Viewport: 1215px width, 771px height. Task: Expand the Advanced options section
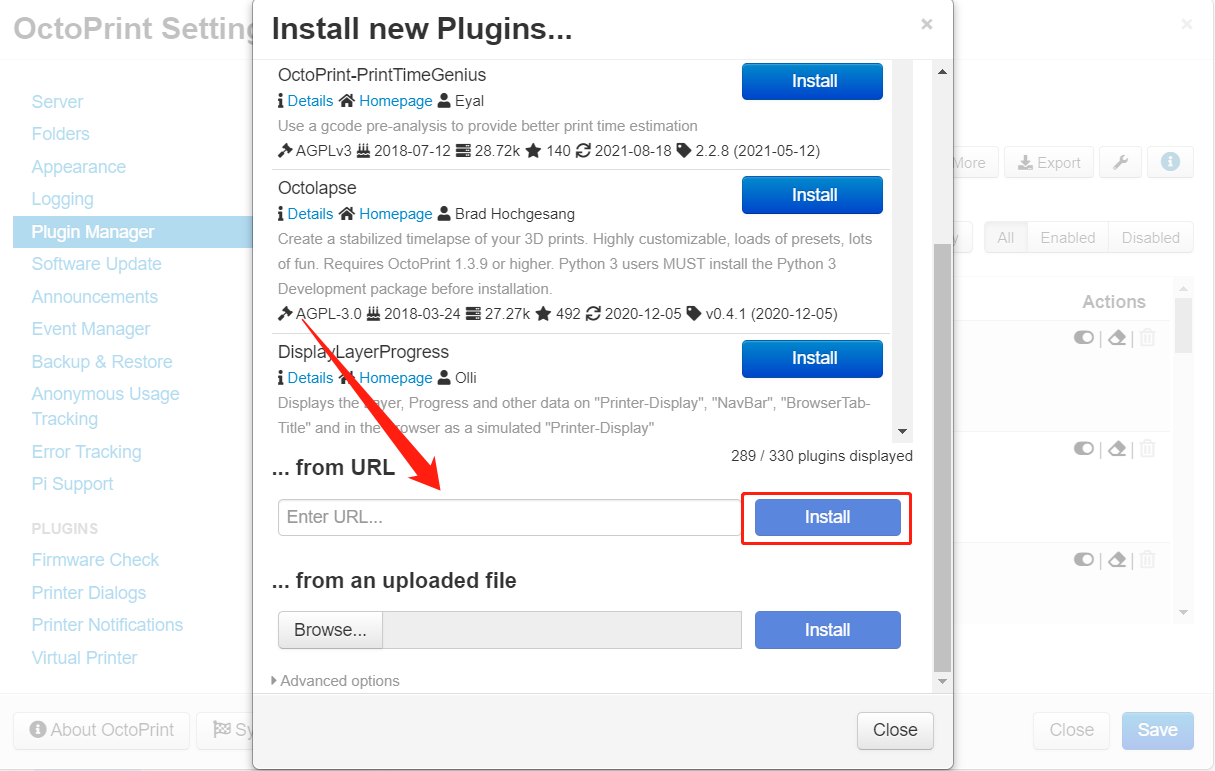336,681
